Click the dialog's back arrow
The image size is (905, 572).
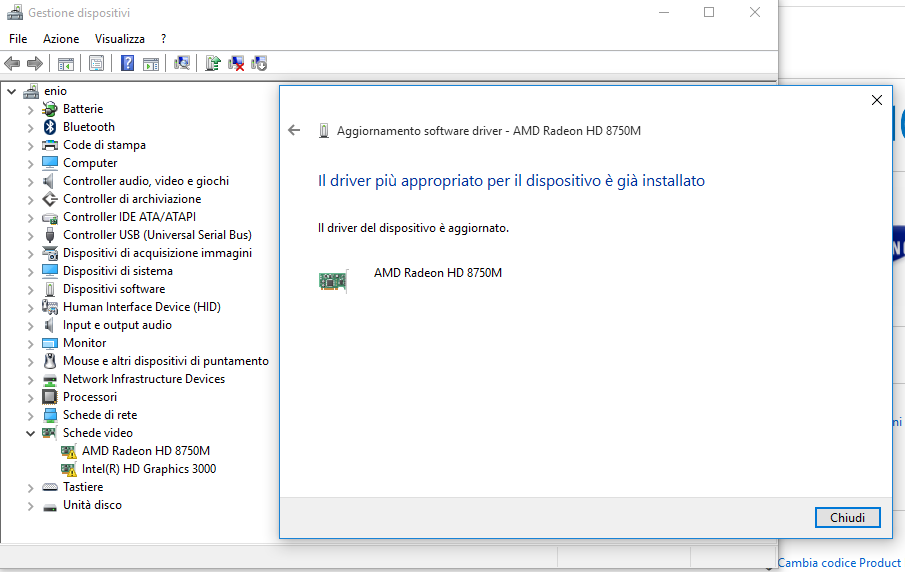pyautogui.click(x=294, y=130)
